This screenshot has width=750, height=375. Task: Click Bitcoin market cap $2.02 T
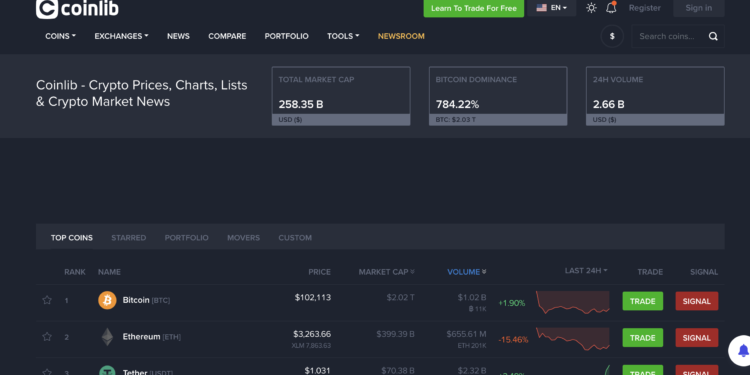point(400,298)
